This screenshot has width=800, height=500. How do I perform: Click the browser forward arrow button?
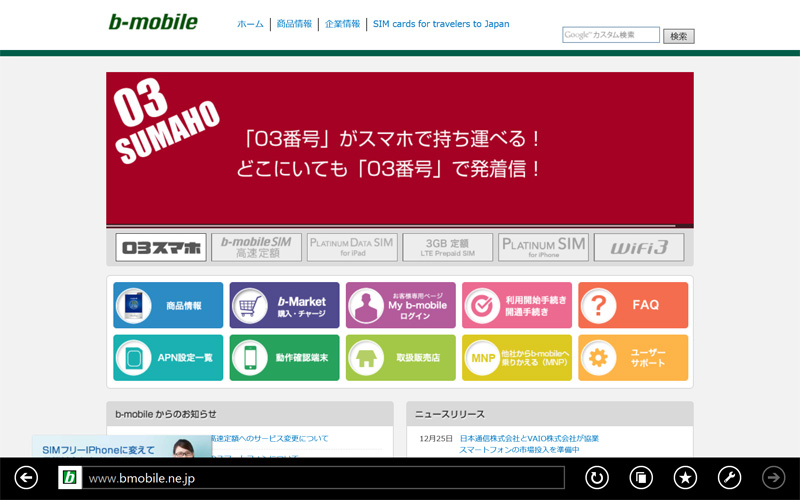(774, 478)
